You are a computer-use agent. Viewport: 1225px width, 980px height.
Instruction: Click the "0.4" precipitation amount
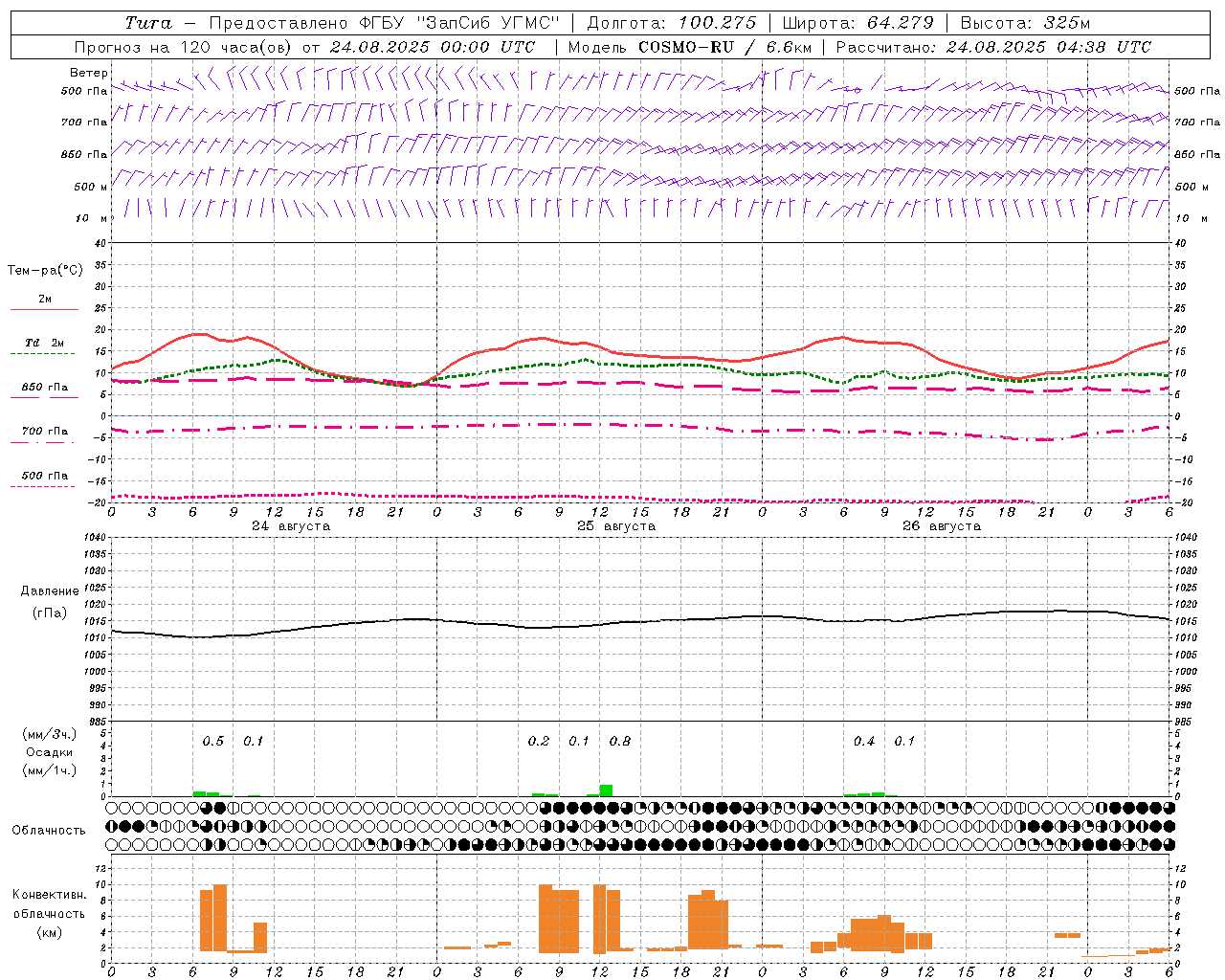click(x=864, y=742)
